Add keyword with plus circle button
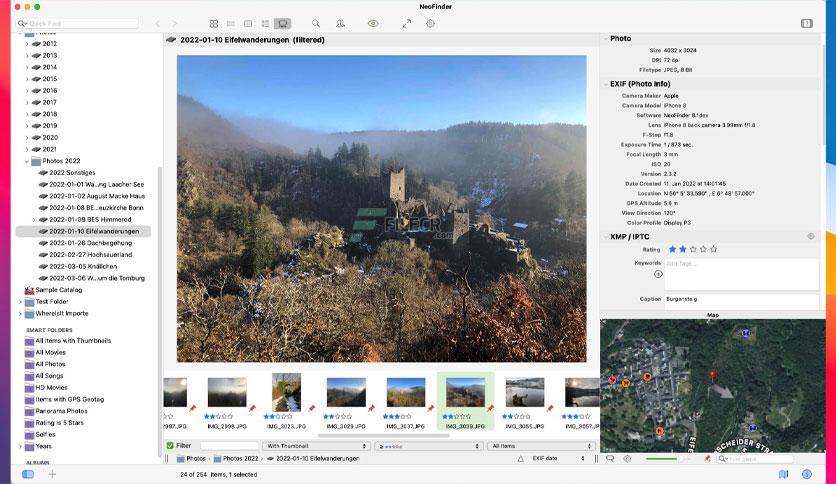 click(x=658, y=274)
